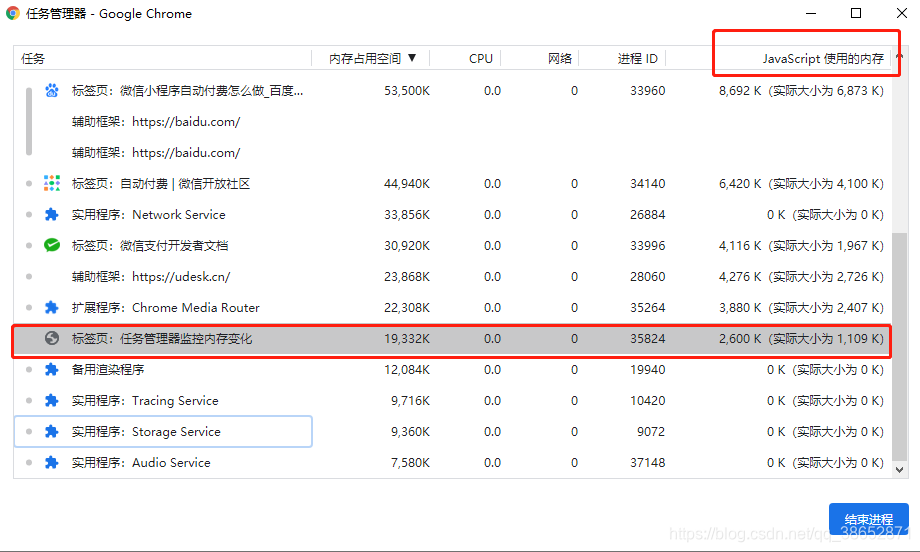Click memory value 30,920K

click(407, 246)
